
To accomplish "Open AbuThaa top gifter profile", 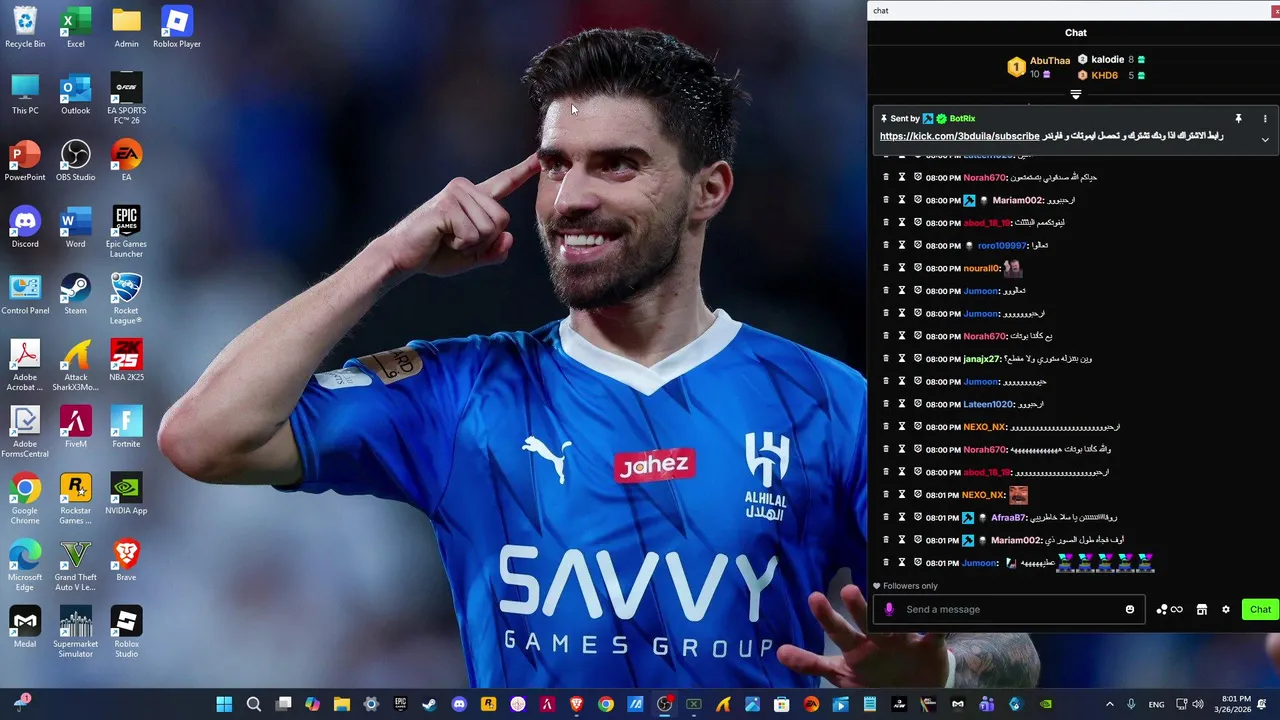I will coord(1050,60).
